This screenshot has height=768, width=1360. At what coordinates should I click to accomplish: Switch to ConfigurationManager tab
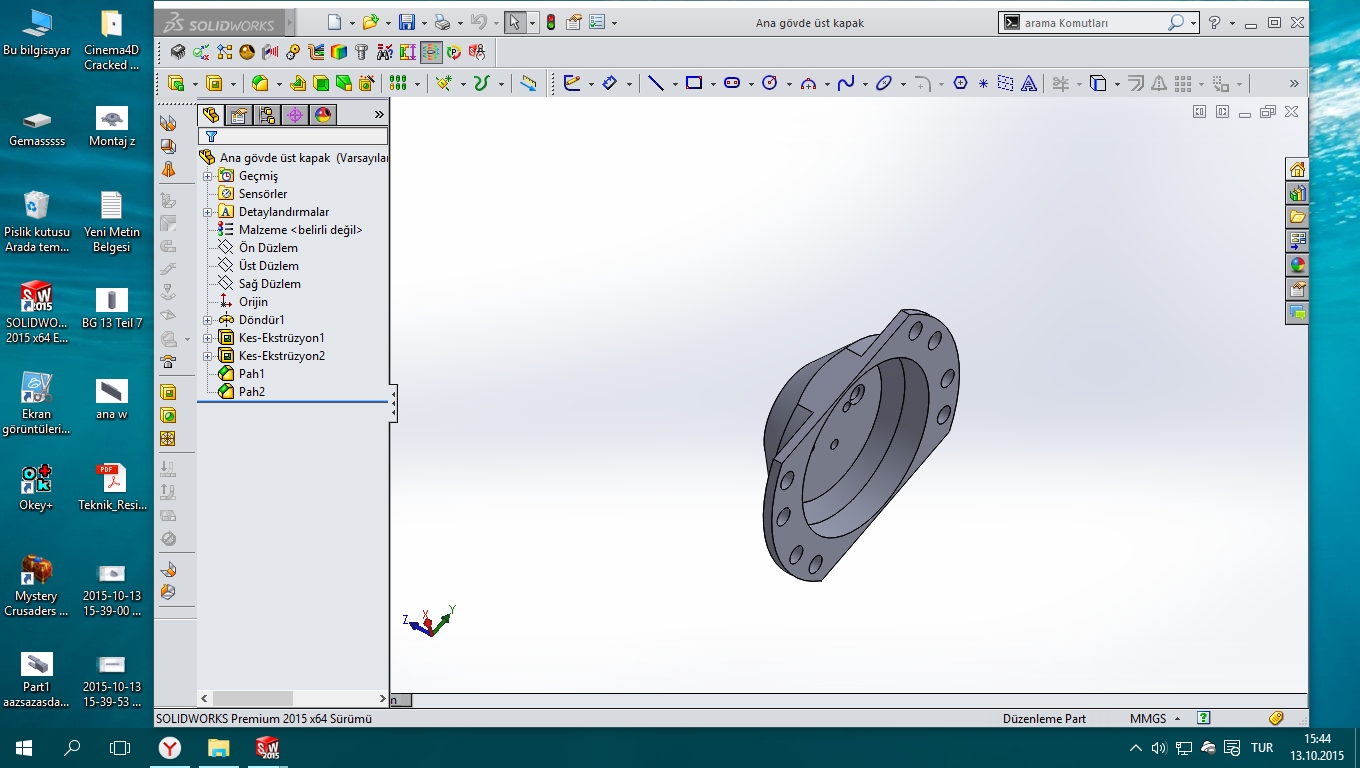click(x=266, y=115)
